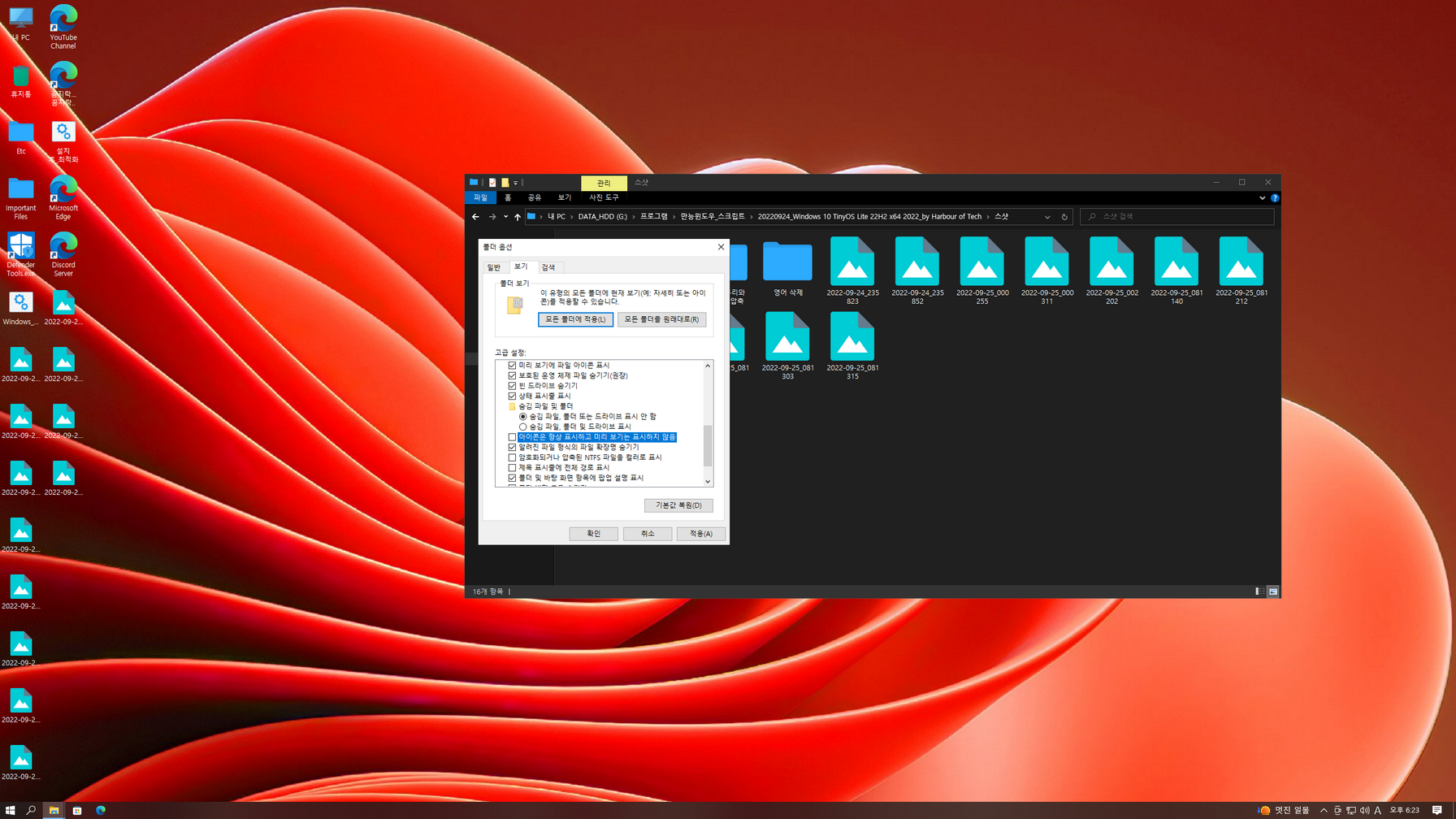Image resolution: width=1456 pixels, height=819 pixels.
Task: Click the 기본값 복원(D) button
Action: (x=678, y=505)
